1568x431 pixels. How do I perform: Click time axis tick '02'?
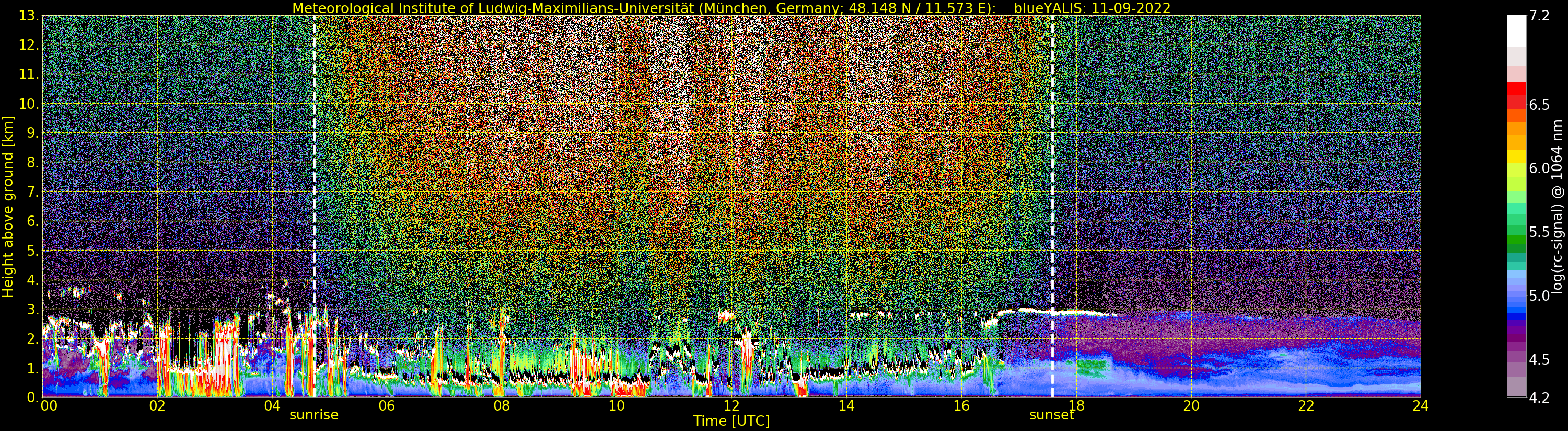pos(158,406)
